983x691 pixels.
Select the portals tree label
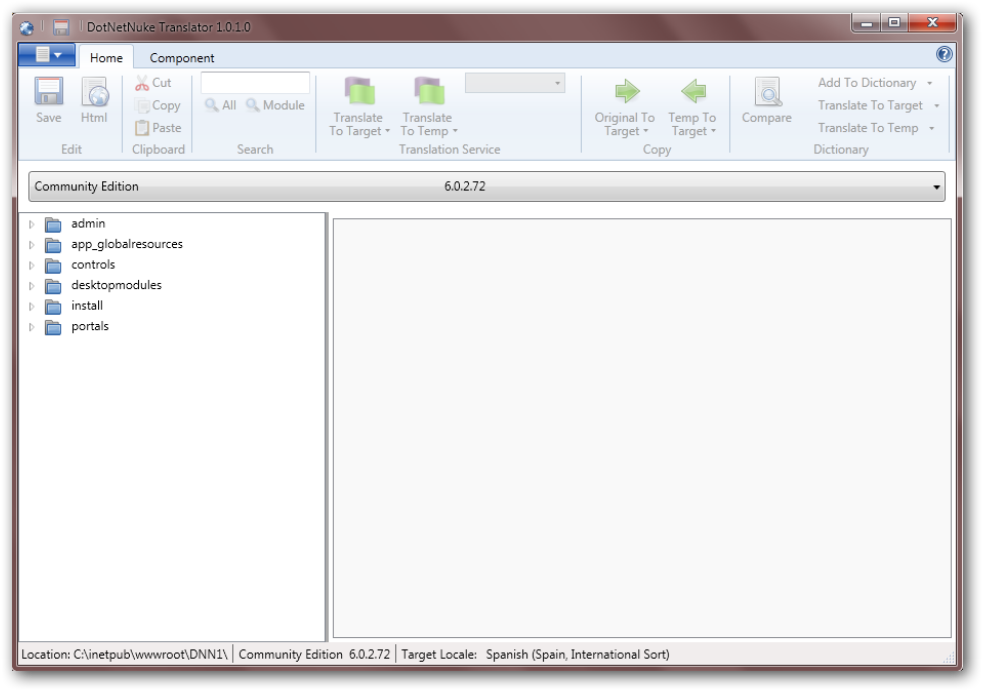tap(90, 326)
